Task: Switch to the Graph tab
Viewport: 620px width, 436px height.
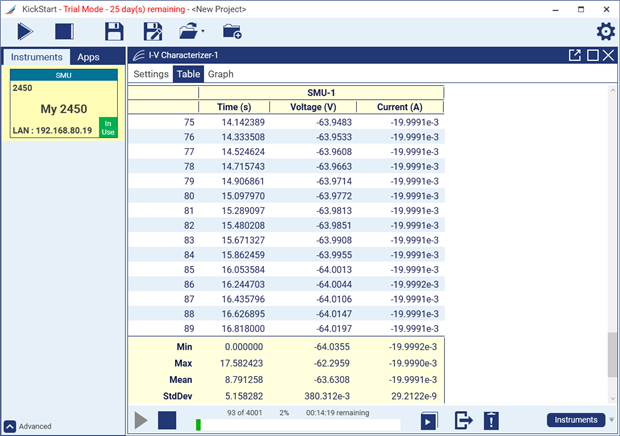Action: tap(221, 74)
